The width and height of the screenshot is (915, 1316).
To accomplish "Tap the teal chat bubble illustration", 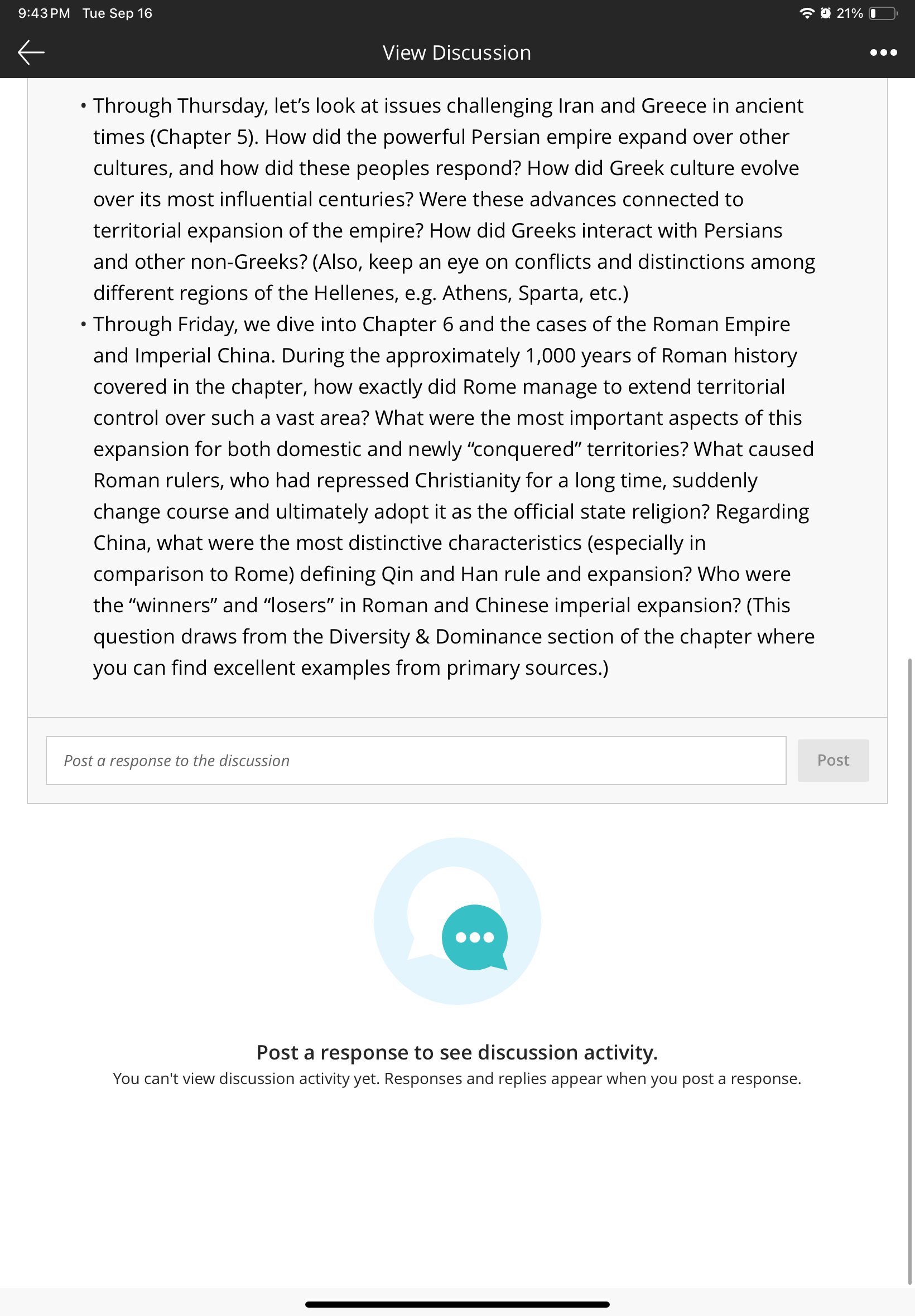I will [475, 937].
